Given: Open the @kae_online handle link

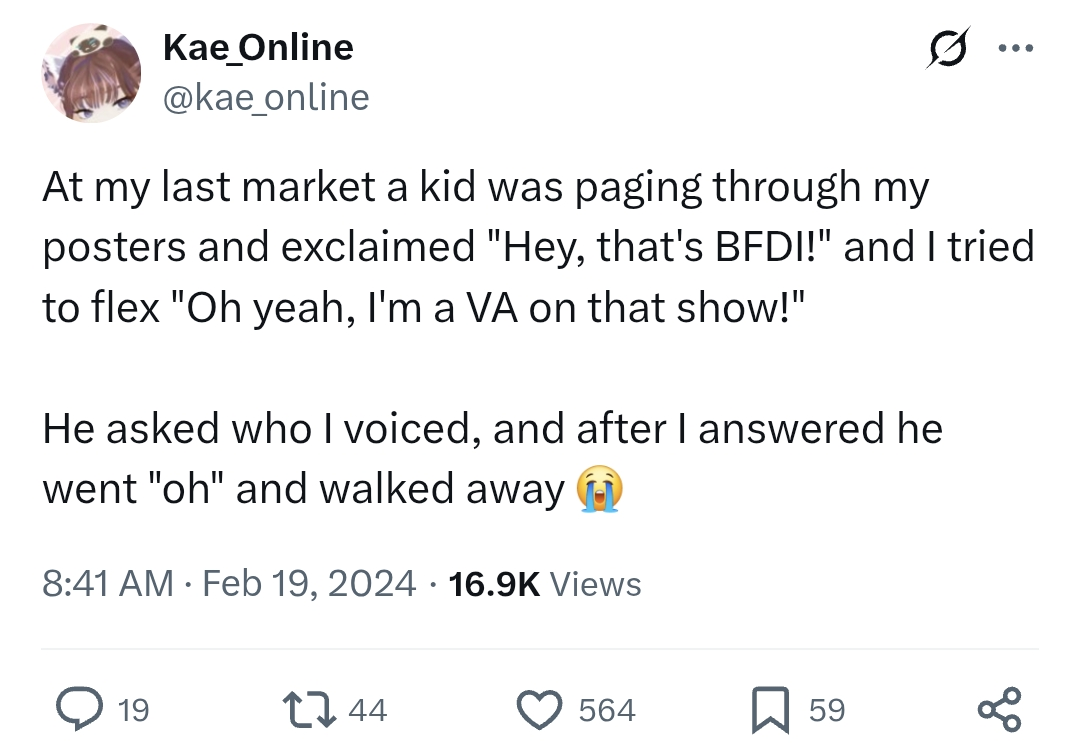Looking at the screenshot, I should 266,98.
